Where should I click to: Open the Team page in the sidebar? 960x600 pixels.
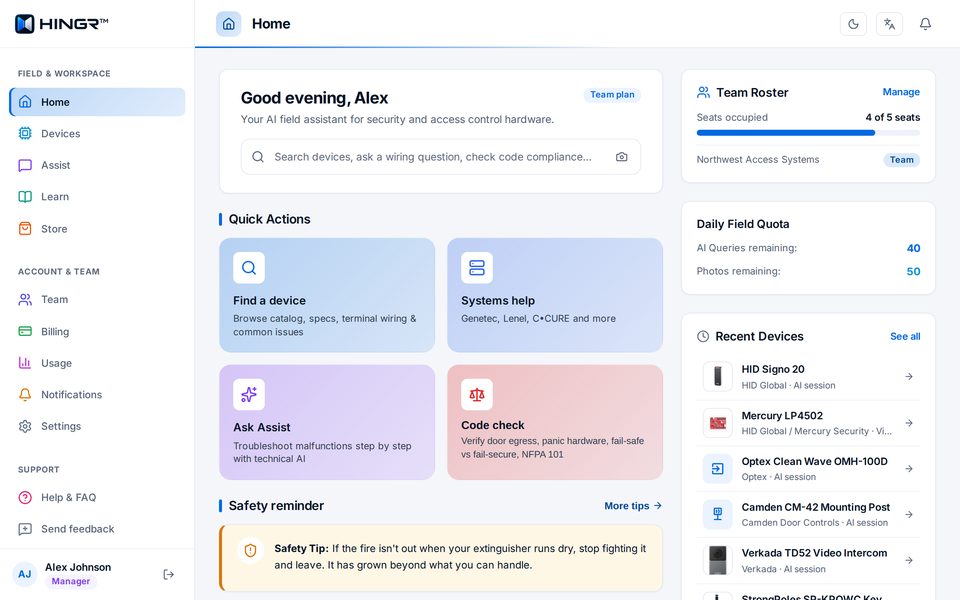coord(97,299)
